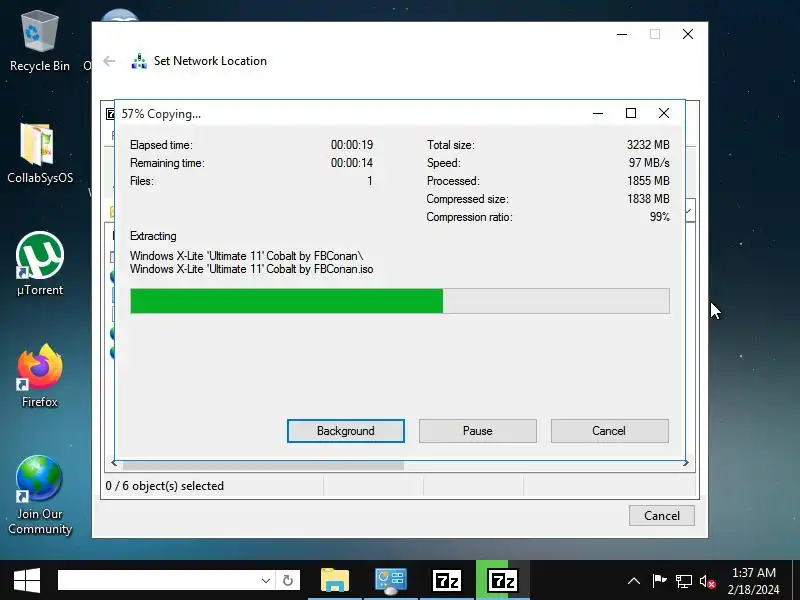Maximize the 57% Copying dialog

tap(631, 113)
